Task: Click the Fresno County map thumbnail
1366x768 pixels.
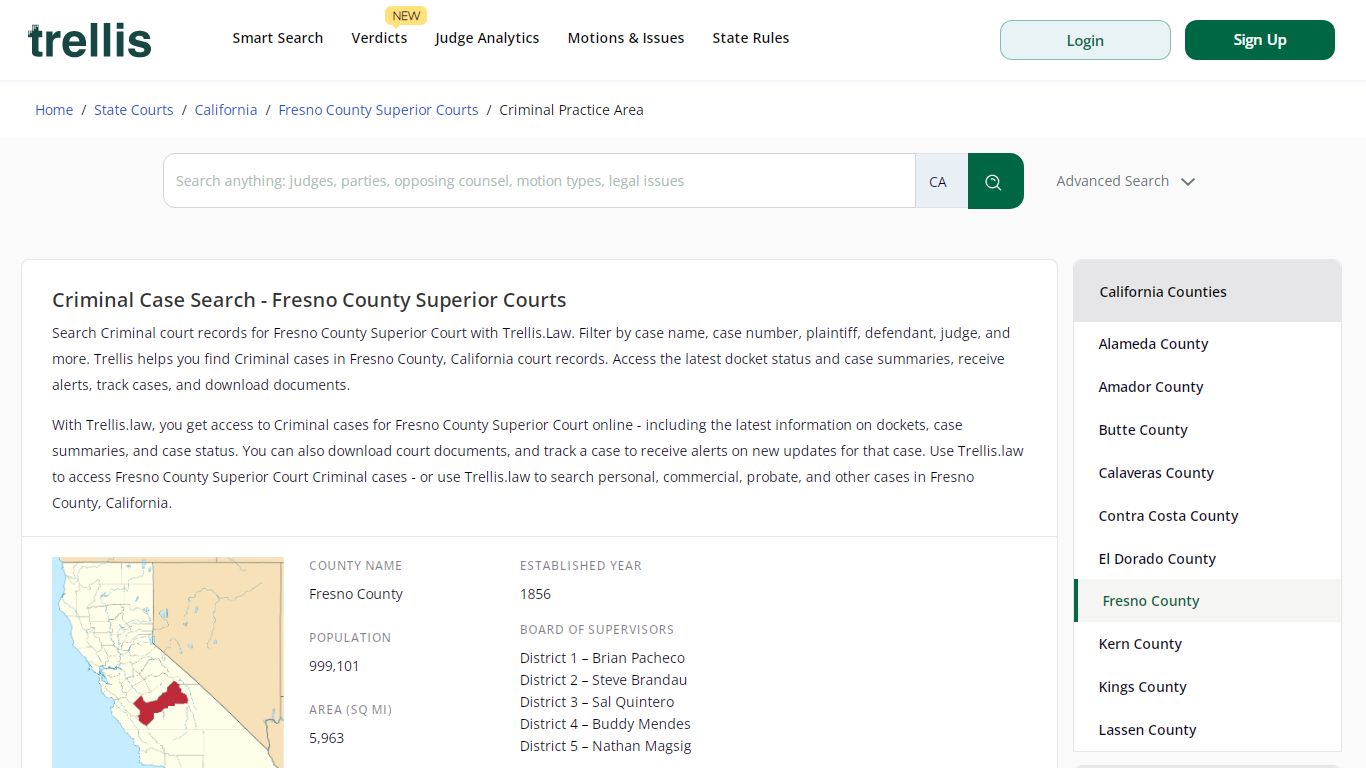Action: pos(168,662)
